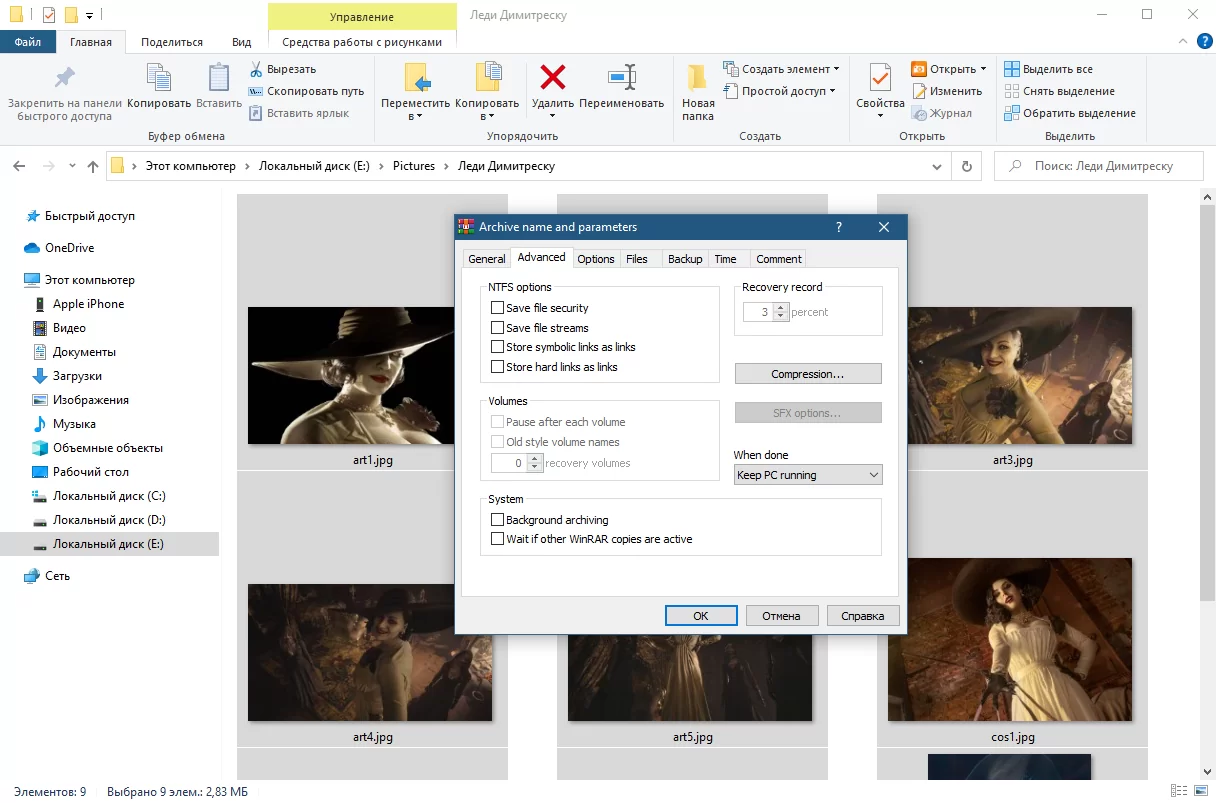Click the Up folder arrow

point(93,166)
